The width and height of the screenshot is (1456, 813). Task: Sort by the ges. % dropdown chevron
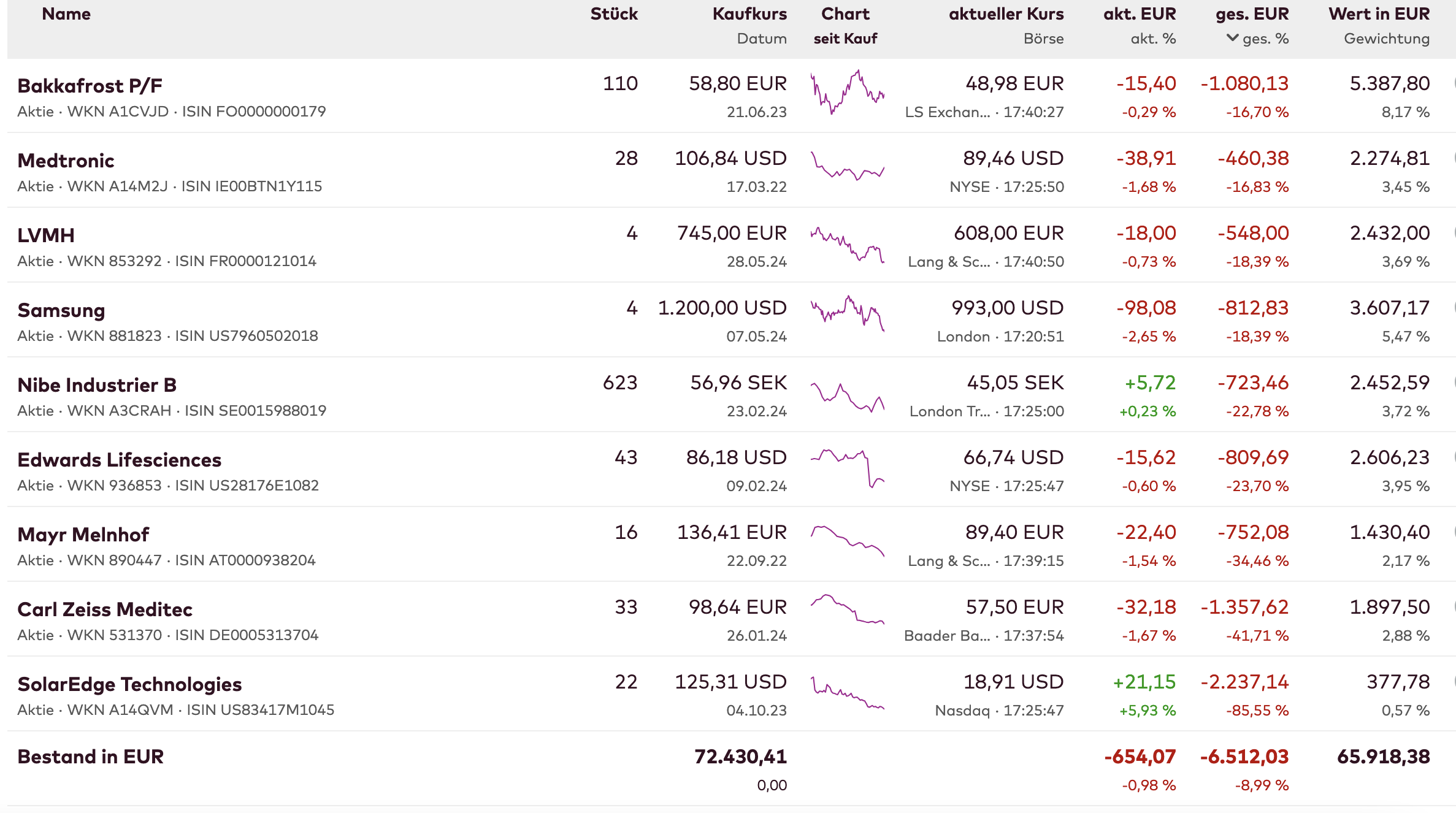pos(1232,38)
